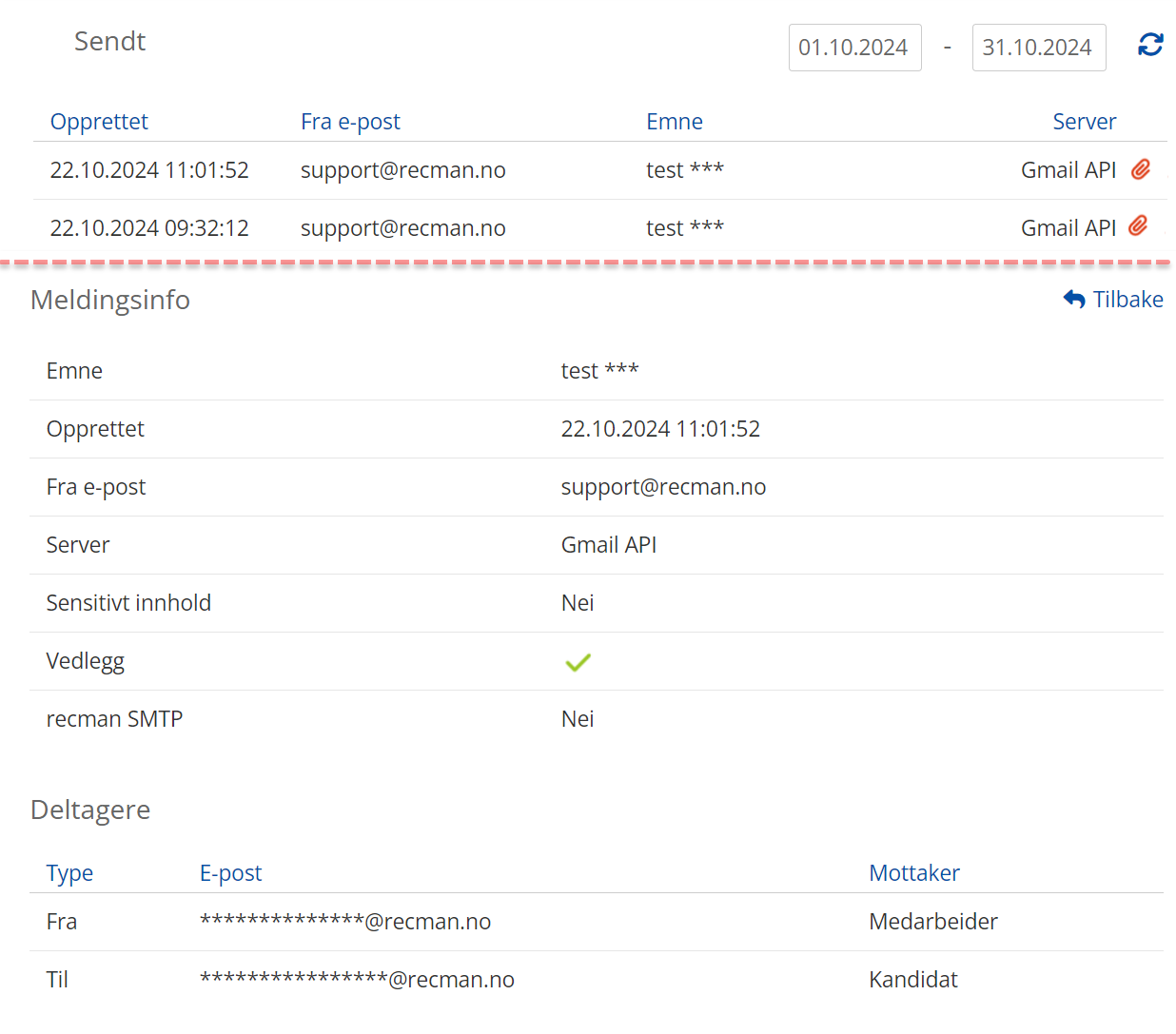The height and width of the screenshot is (1034, 1176).
Task: Select the email sent at 11:01:52
Action: pyautogui.click(x=149, y=170)
